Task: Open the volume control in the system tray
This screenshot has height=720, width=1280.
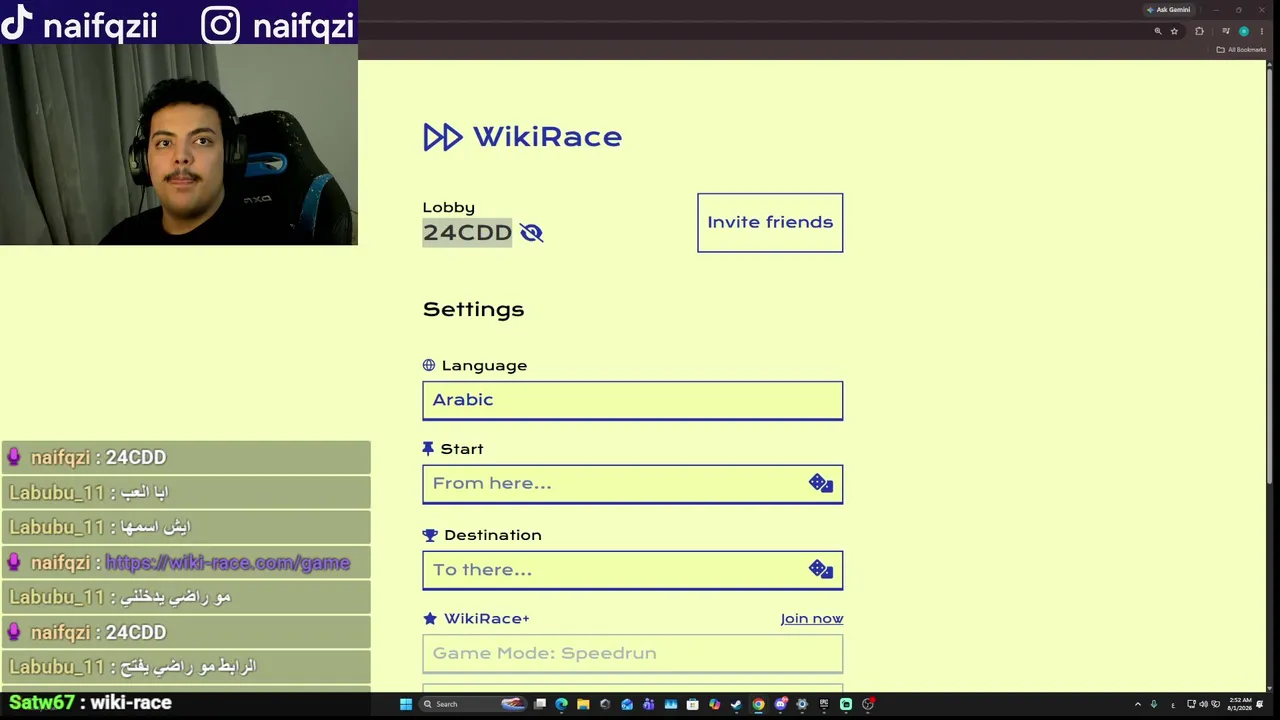Action: point(1203,704)
